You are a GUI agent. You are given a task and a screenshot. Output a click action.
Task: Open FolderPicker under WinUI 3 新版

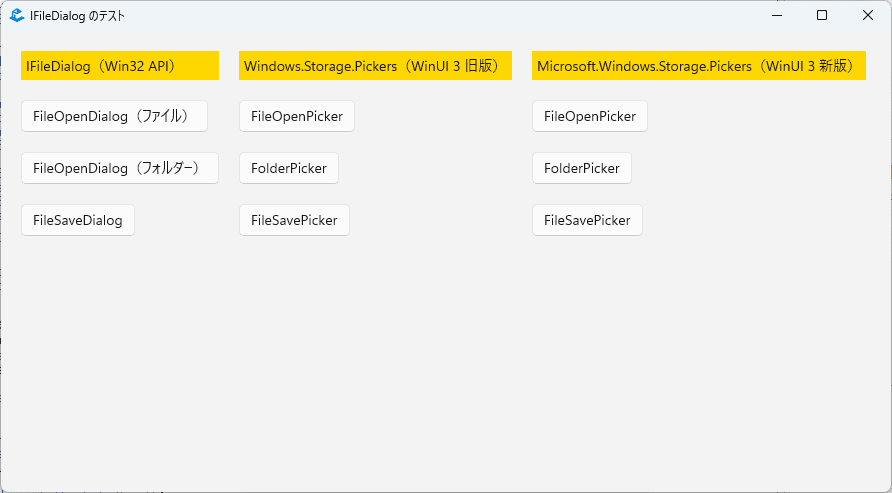coord(582,168)
